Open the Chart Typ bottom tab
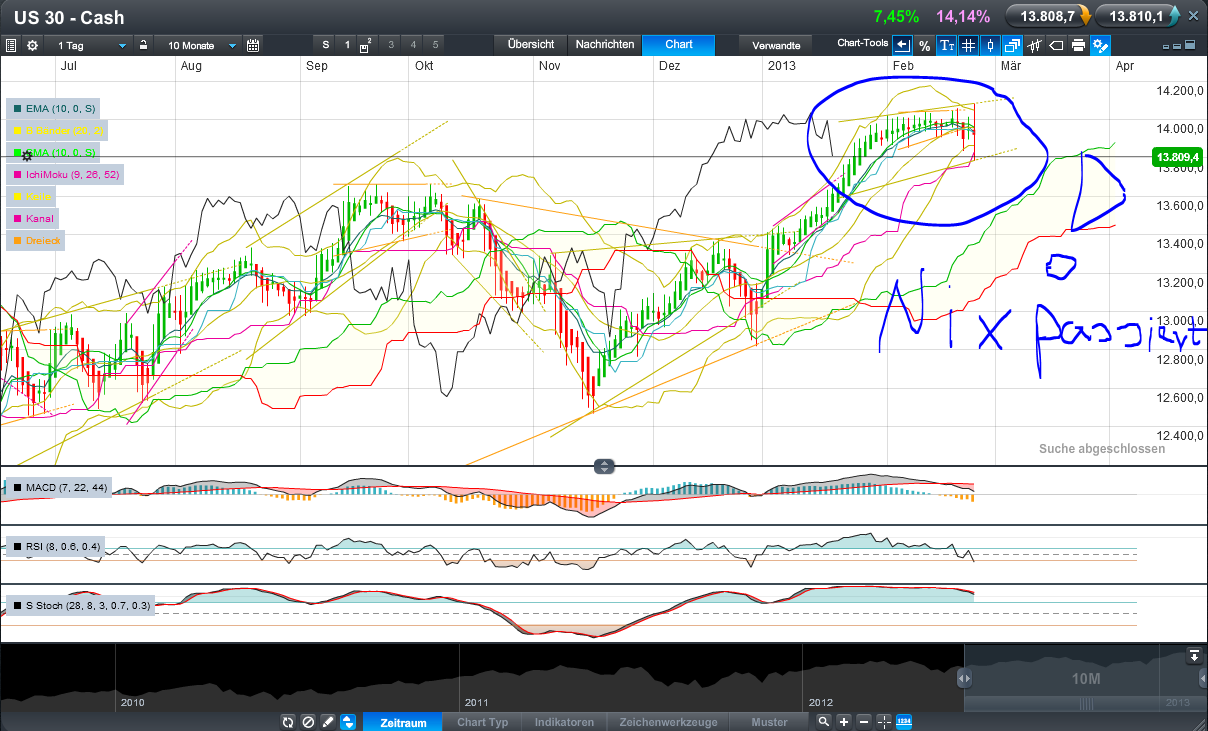The image size is (1208, 731). click(483, 722)
